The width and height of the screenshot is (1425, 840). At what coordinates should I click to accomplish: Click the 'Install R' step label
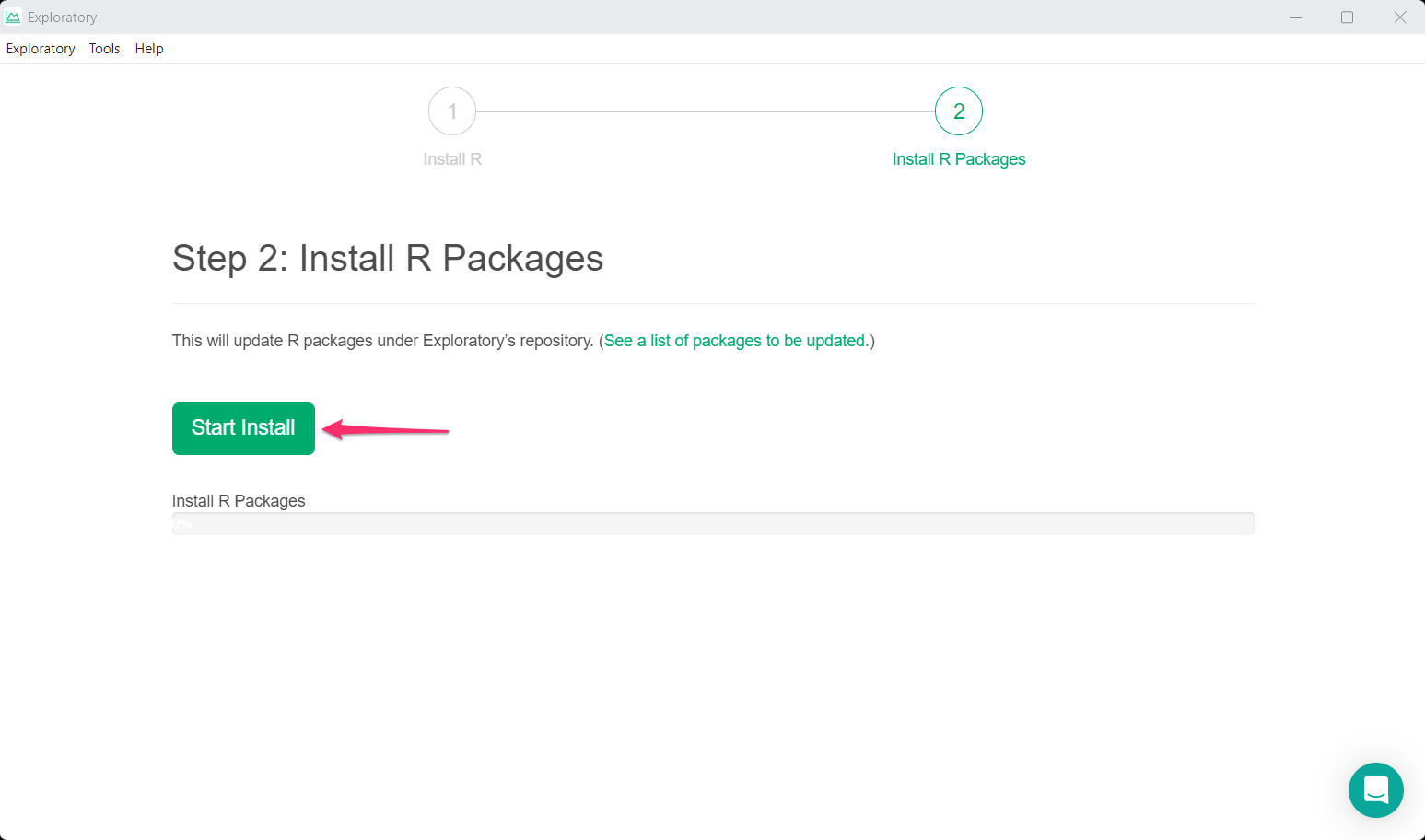click(x=452, y=159)
